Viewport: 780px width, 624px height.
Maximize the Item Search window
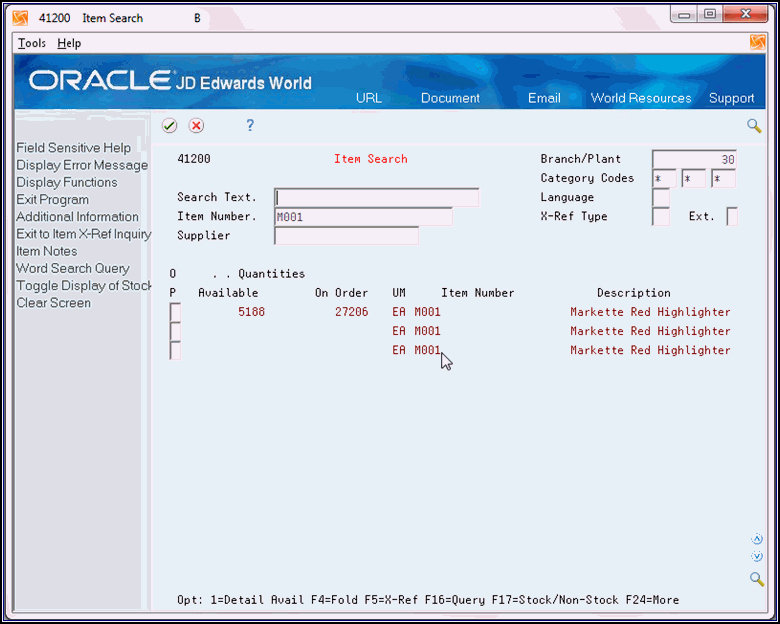point(710,14)
